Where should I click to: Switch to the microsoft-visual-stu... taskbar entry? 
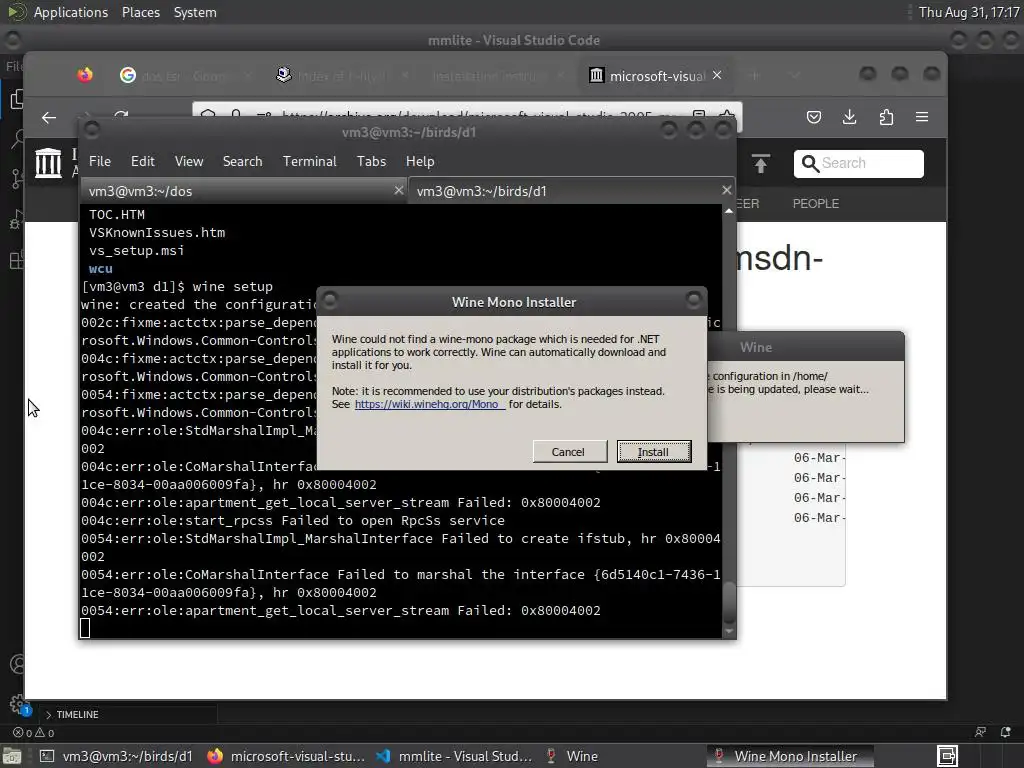(286, 756)
